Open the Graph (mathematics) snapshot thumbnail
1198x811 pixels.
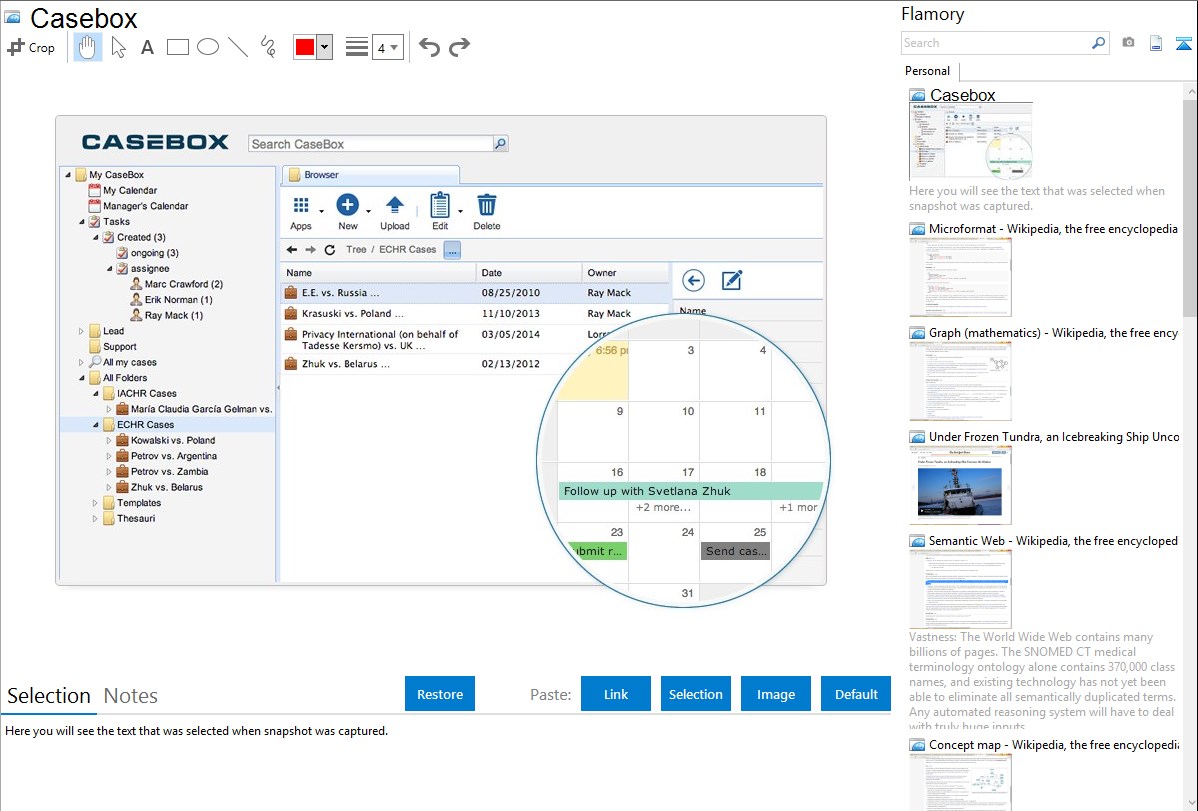960,381
